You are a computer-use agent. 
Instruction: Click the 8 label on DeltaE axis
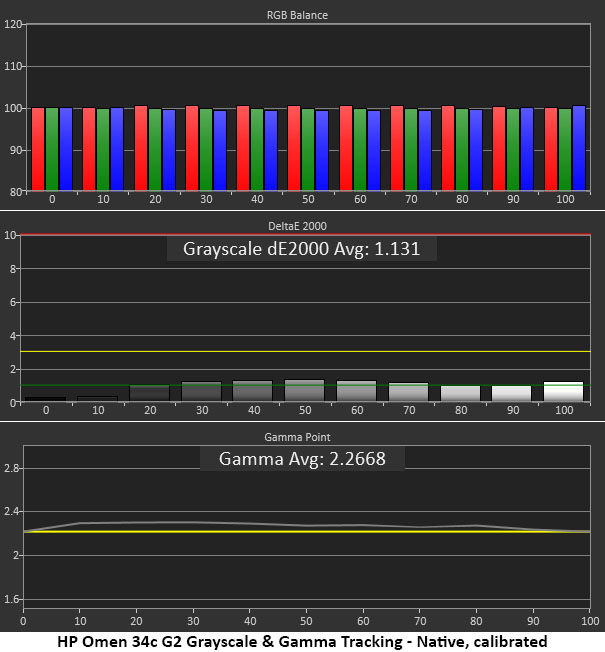[13, 269]
